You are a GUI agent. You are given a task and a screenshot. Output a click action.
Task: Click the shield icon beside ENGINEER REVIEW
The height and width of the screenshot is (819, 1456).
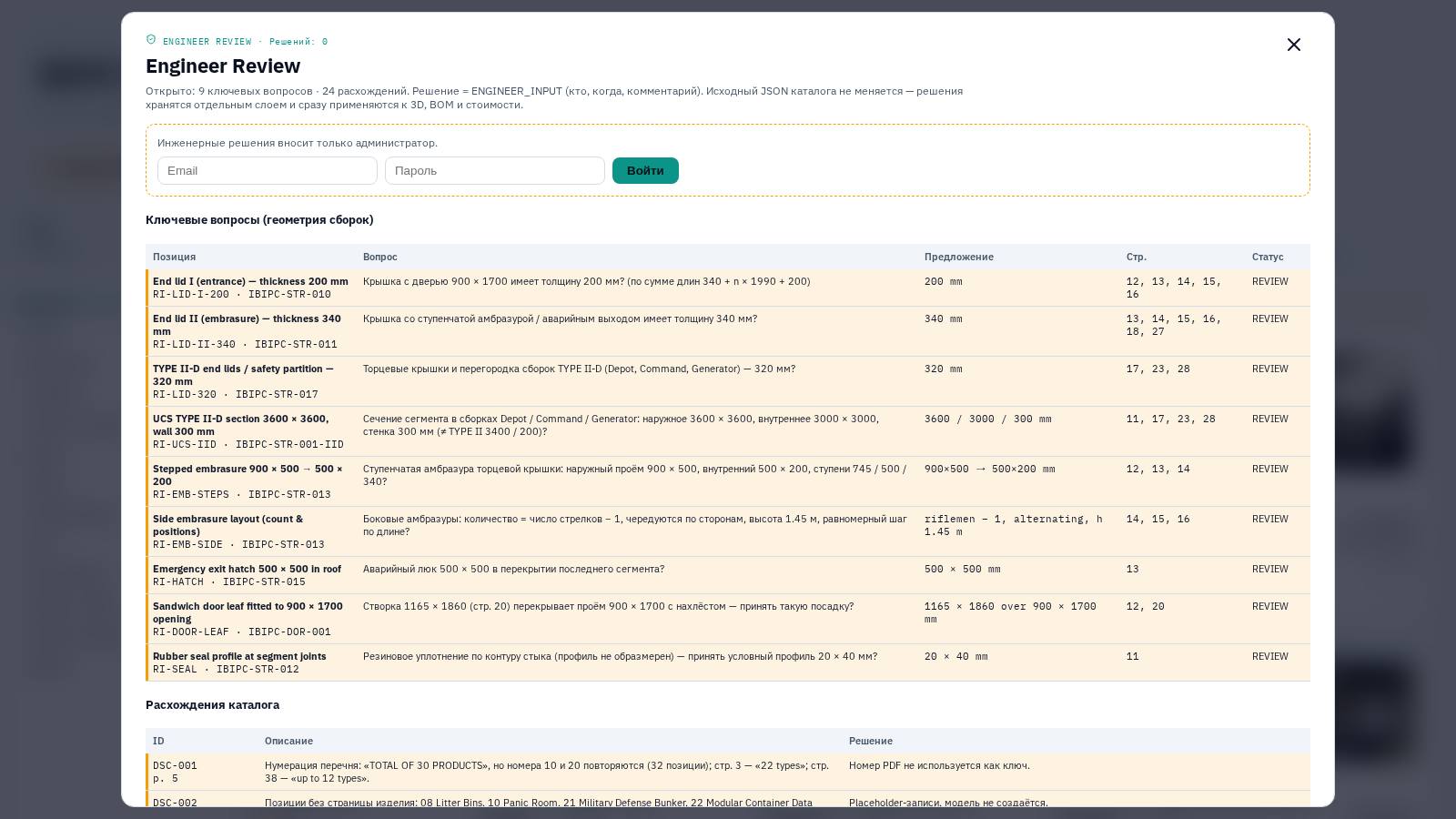pyautogui.click(x=151, y=40)
